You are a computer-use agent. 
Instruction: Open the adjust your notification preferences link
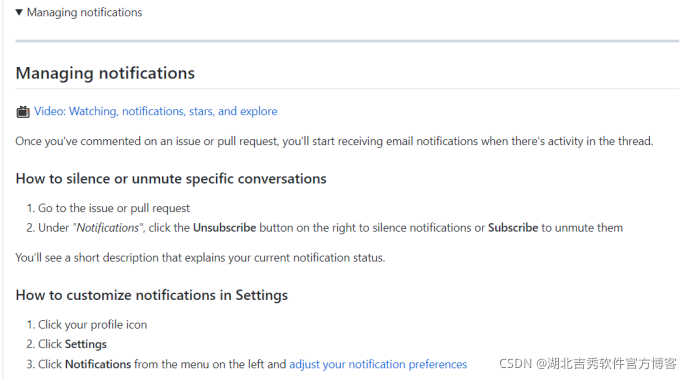click(x=378, y=364)
